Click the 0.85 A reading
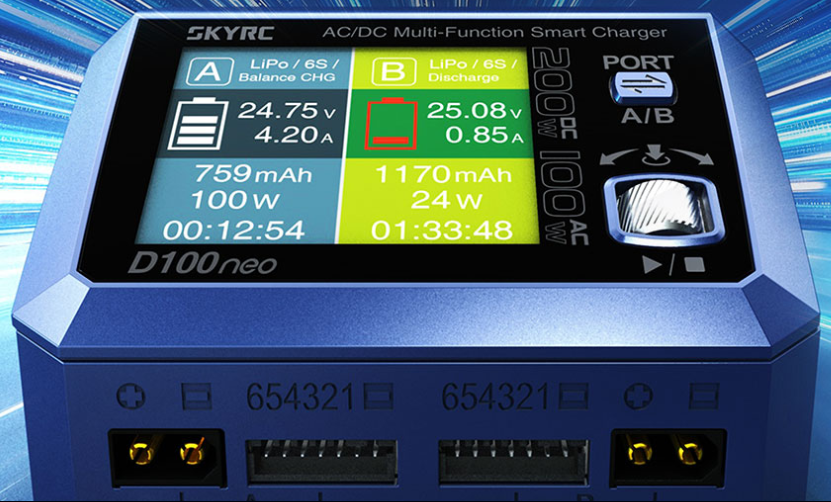831x502 pixels. pyautogui.click(x=483, y=135)
